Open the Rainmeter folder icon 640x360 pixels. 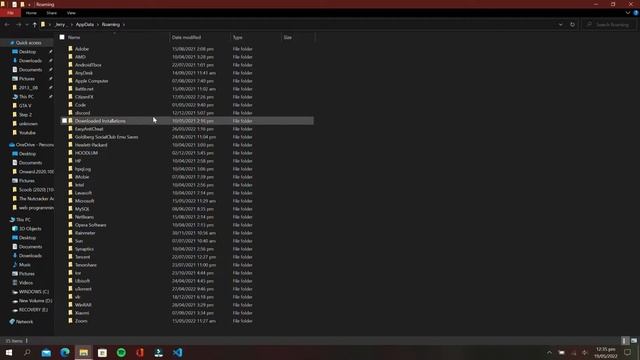pyautogui.click(x=70, y=233)
